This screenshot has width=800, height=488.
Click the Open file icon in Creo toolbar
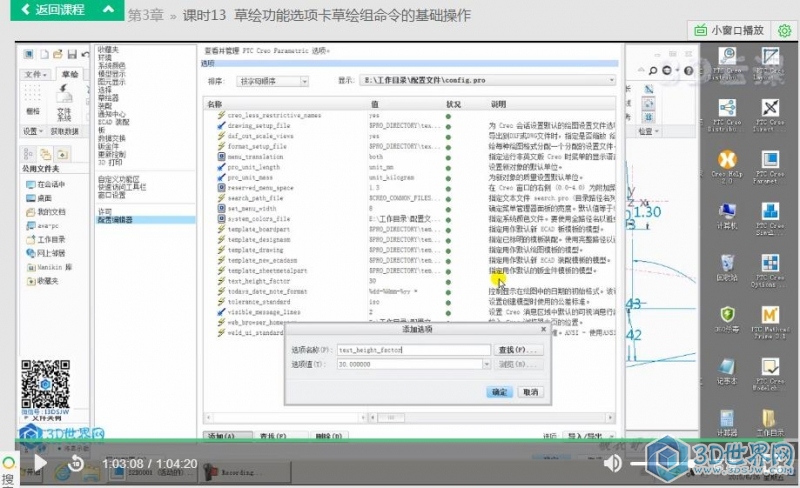click(58, 54)
